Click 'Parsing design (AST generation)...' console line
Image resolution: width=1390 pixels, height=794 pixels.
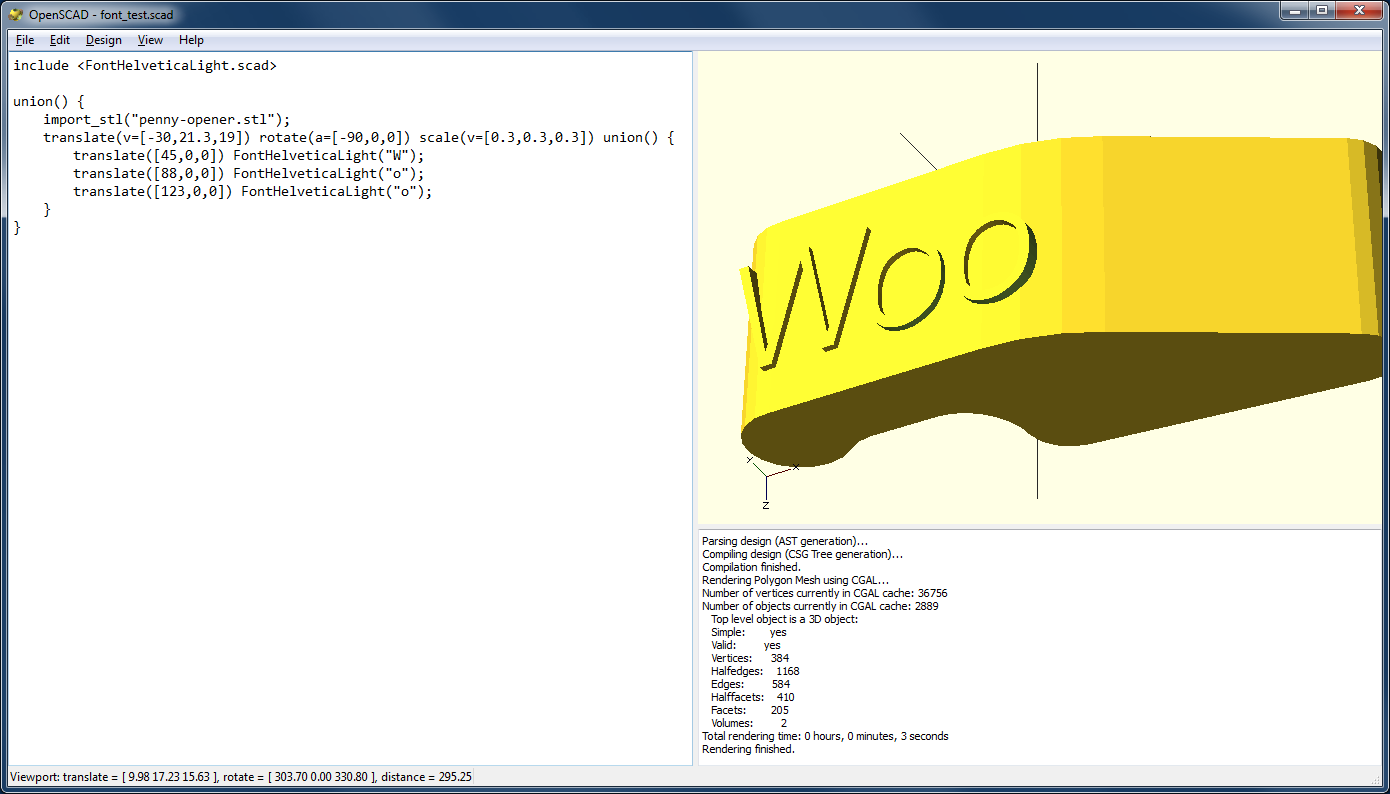(x=785, y=541)
